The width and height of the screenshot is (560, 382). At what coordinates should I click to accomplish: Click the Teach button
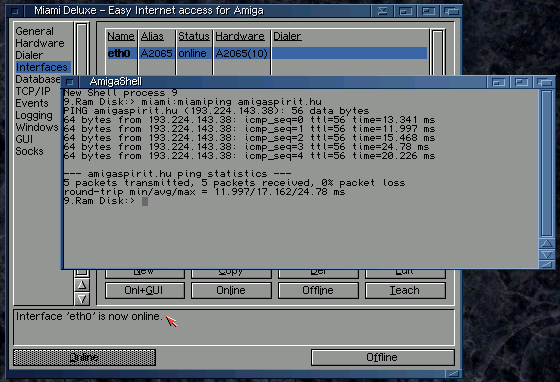pos(405,290)
